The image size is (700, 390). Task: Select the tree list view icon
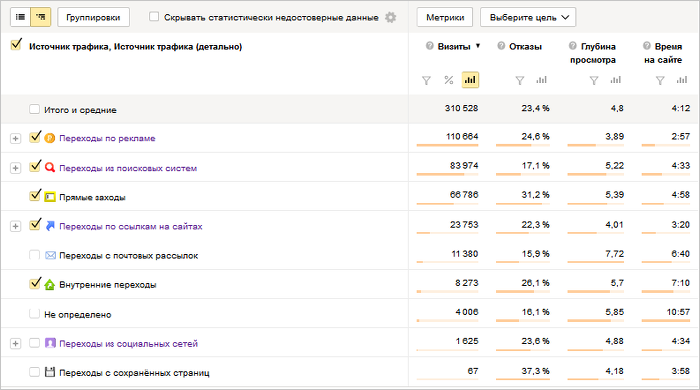41,17
